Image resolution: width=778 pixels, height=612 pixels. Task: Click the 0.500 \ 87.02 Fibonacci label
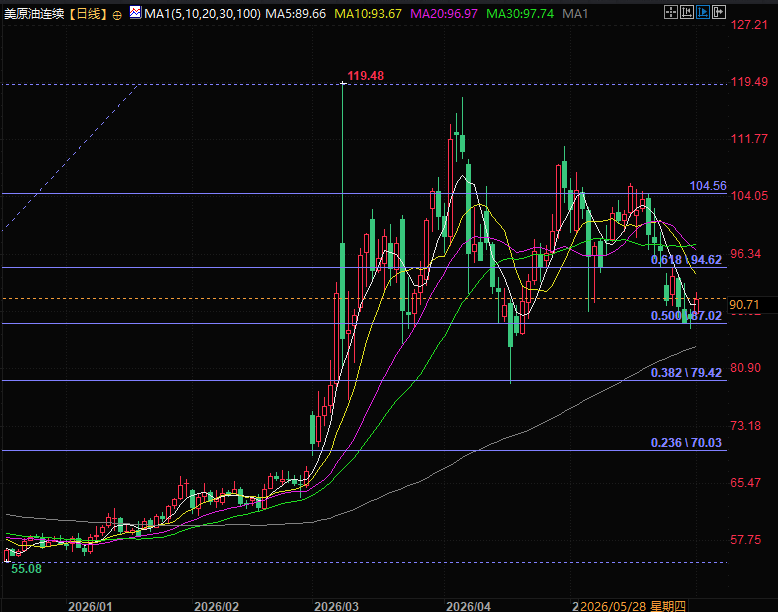point(686,316)
